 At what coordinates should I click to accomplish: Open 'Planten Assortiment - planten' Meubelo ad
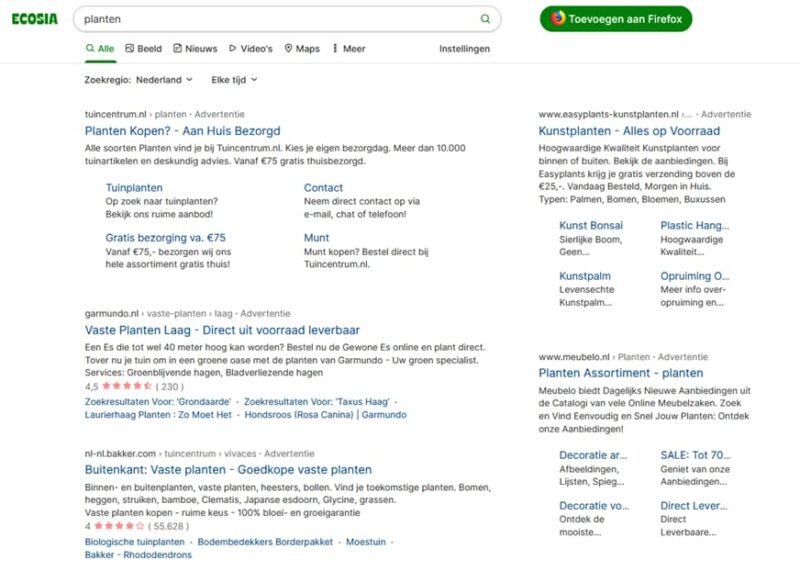(x=621, y=373)
